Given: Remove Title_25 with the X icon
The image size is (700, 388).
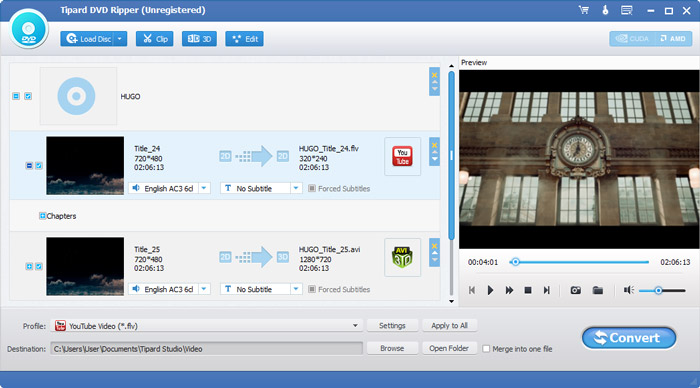Looking at the screenshot, I should (434, 246).
